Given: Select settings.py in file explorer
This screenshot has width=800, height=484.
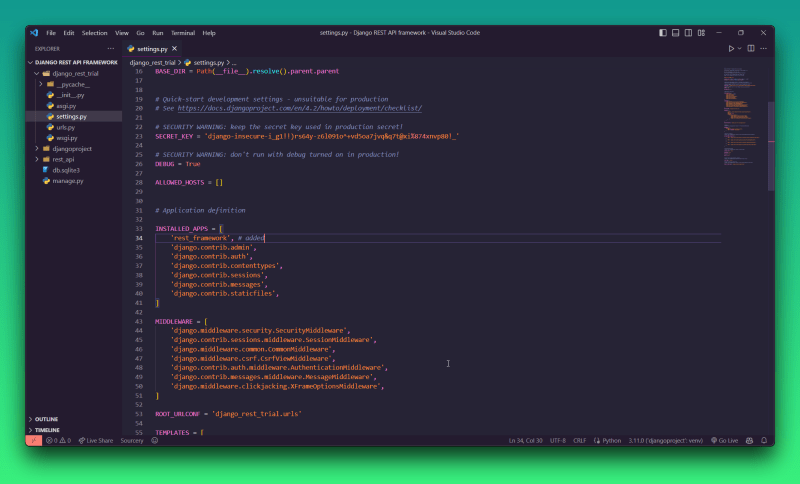Looking at the screenshot, I should click(73, 116).
